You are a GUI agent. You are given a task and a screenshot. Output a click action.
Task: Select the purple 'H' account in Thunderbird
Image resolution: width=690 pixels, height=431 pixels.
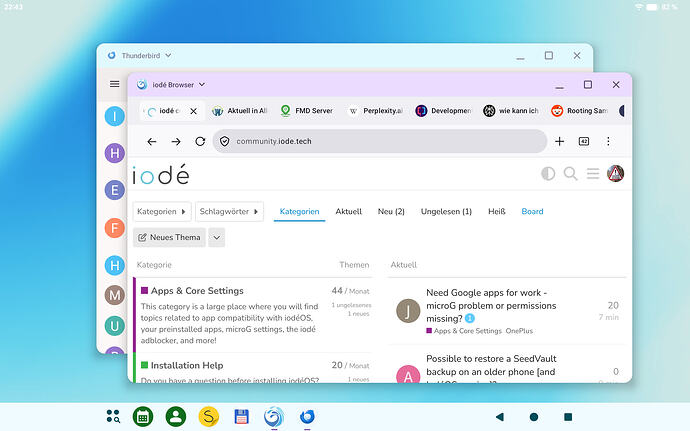pyautogui.click(x=114, y=153)
